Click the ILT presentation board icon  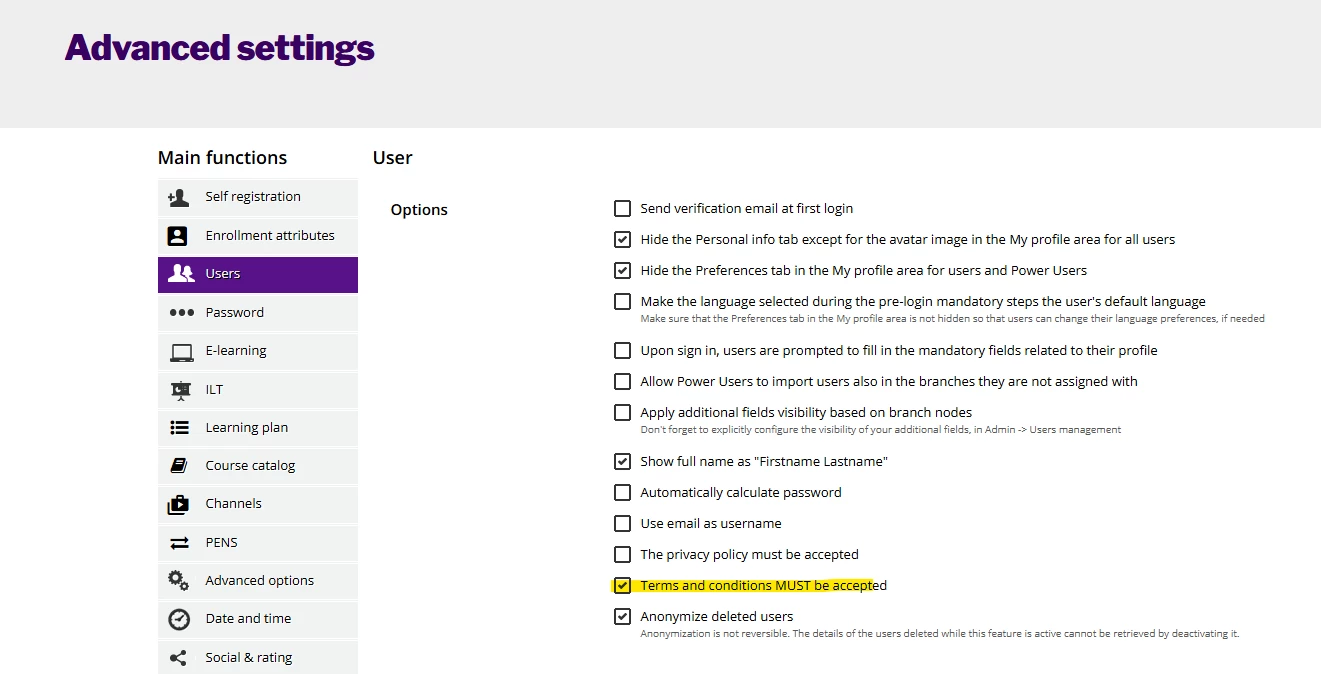[180, 390]
